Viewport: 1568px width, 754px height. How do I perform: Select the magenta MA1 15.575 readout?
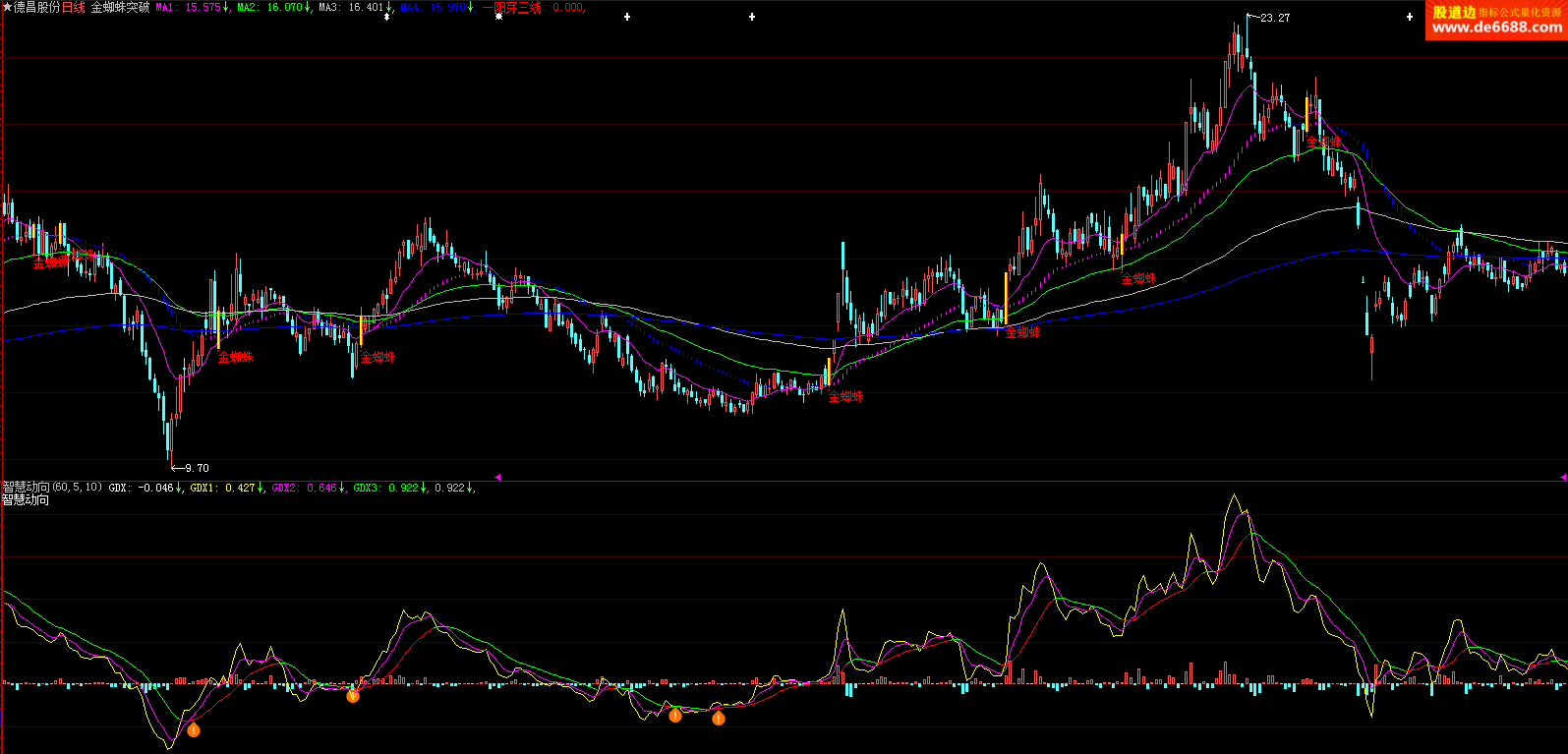pos(192,7)
